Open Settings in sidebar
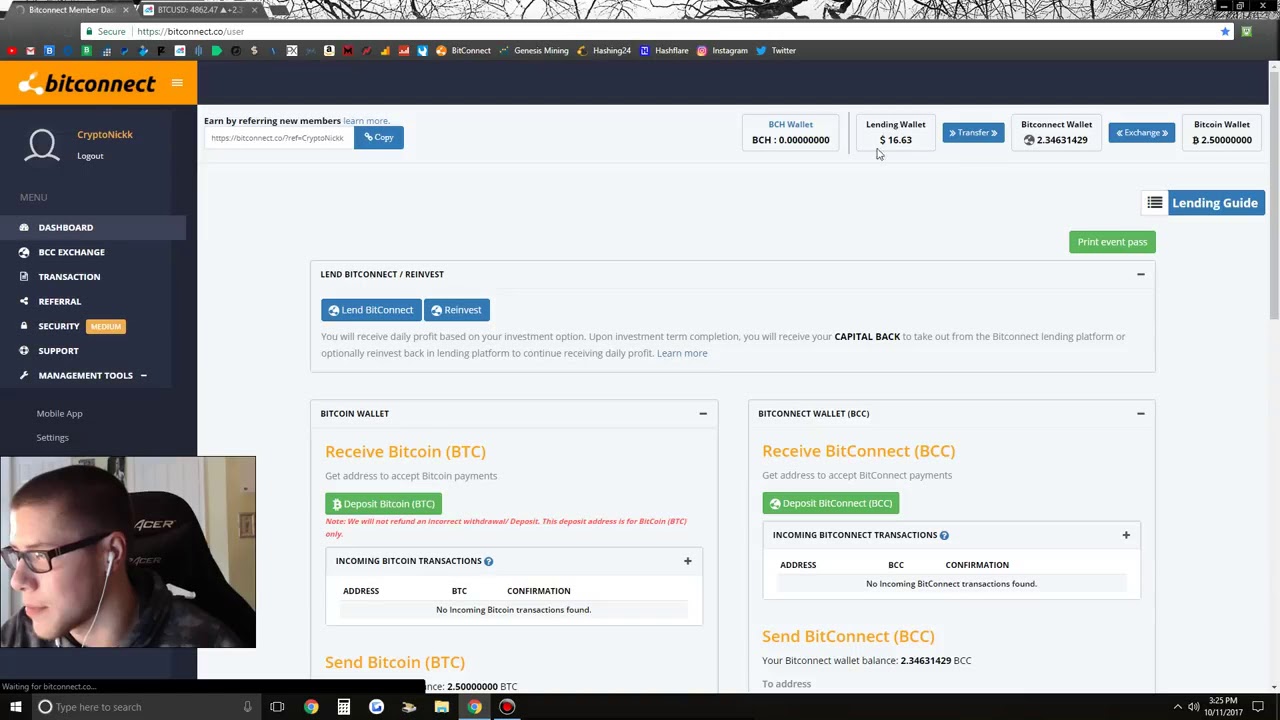The width and height of the screenshot is (1280, 720). [53, 437]
